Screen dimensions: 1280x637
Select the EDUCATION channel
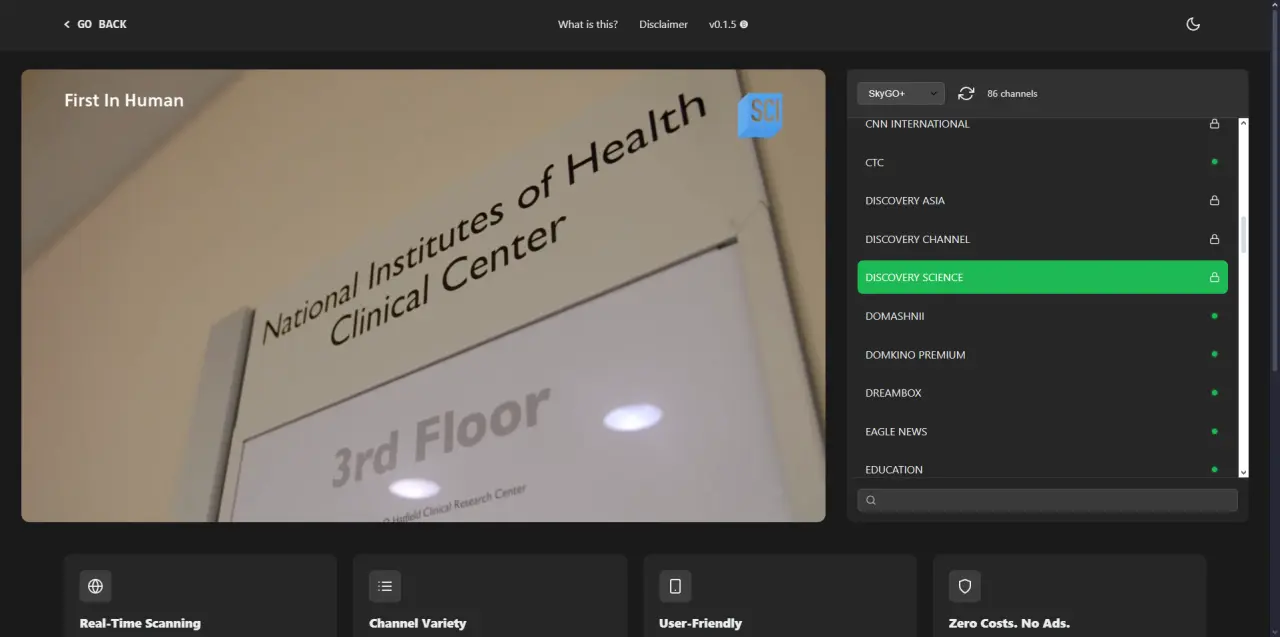tap(1042, 468)
